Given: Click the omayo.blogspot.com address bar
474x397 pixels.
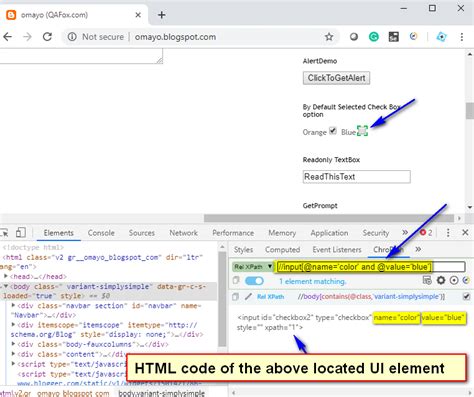Looking at the screenshot, I should (x=200, y=37).
